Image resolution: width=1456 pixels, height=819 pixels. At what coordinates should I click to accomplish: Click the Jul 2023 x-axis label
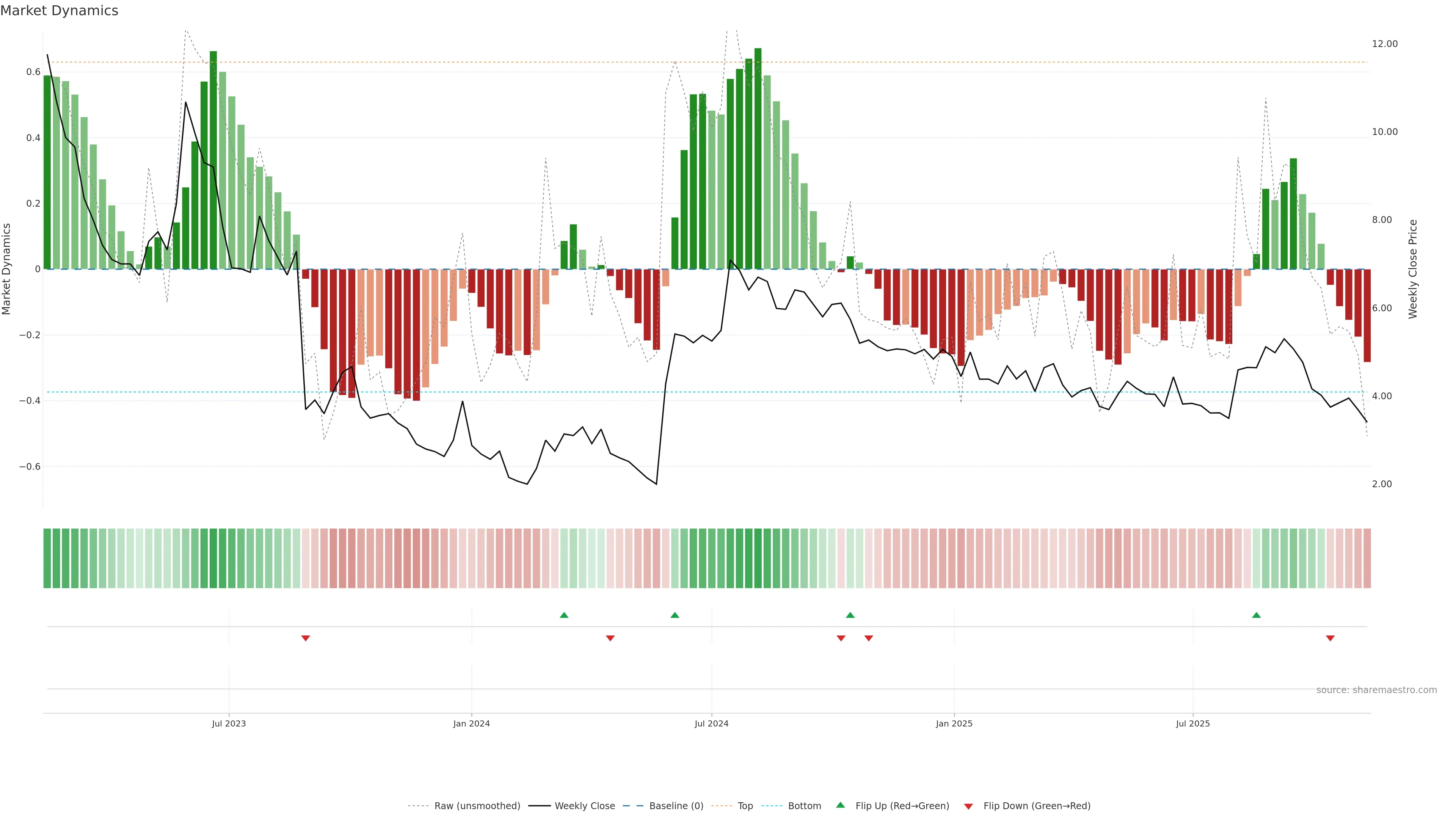[x=229, y=723]
